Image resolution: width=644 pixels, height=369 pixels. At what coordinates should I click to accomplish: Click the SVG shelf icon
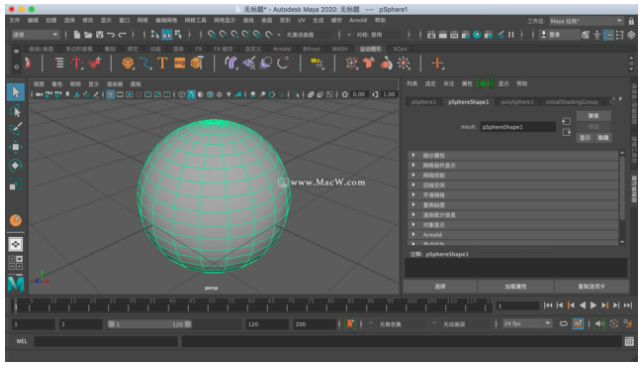pos(180,63)
